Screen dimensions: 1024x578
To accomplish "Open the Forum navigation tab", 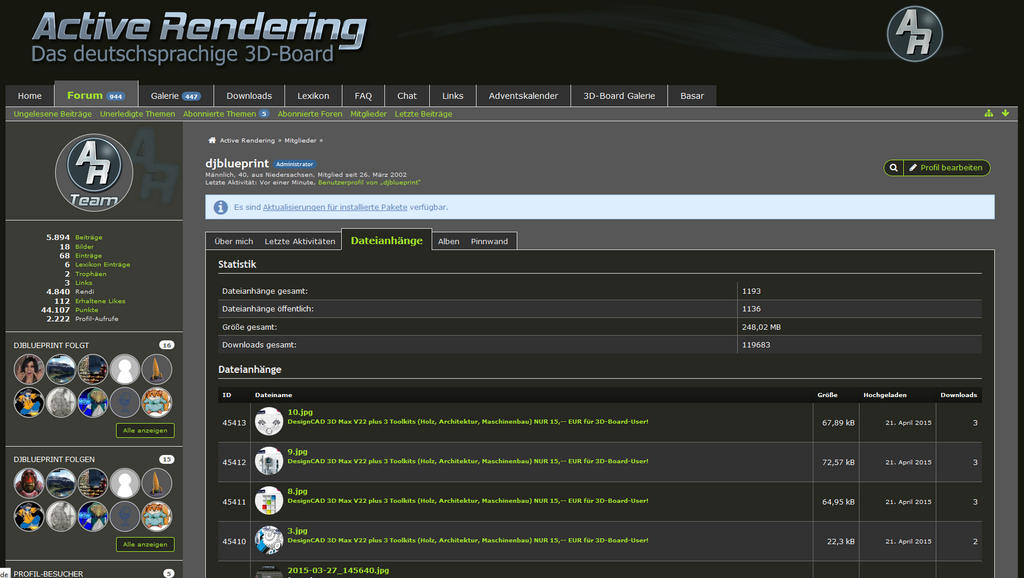I will point(96,95).
